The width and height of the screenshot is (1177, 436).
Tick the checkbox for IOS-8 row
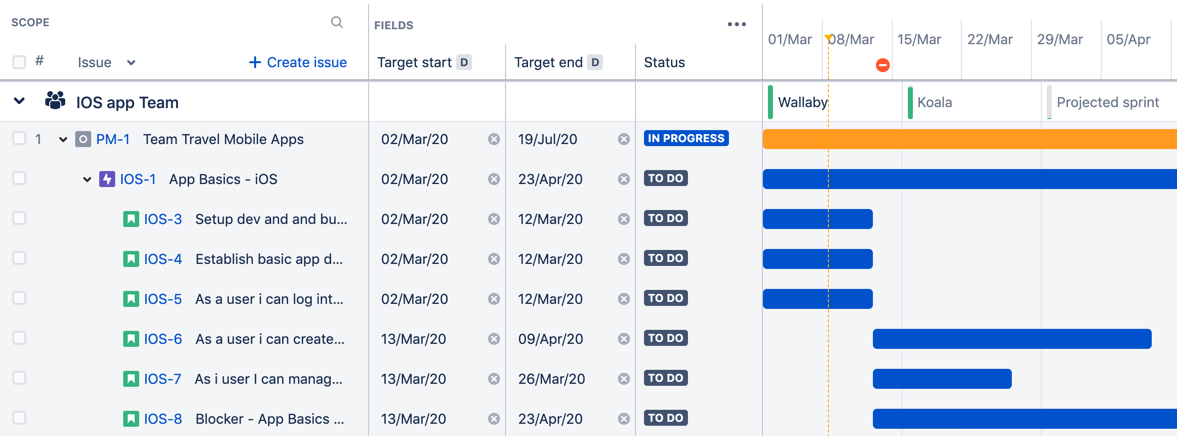(x=20, y=417)
